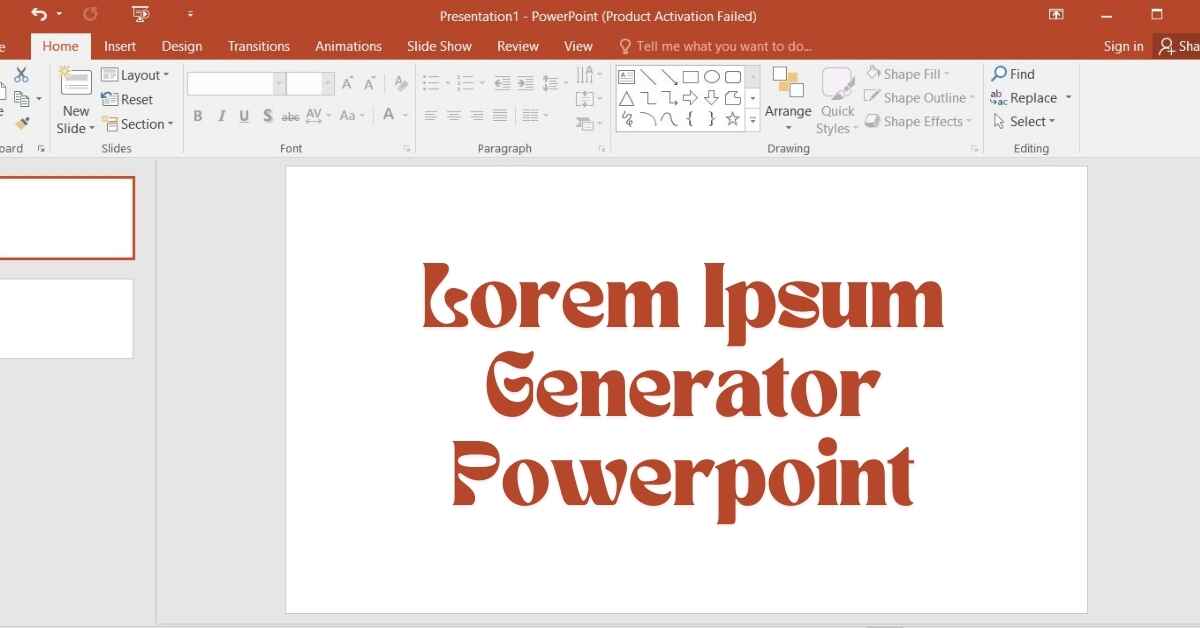Start slideshow from beginning via quick access icon

pos(141,15)
